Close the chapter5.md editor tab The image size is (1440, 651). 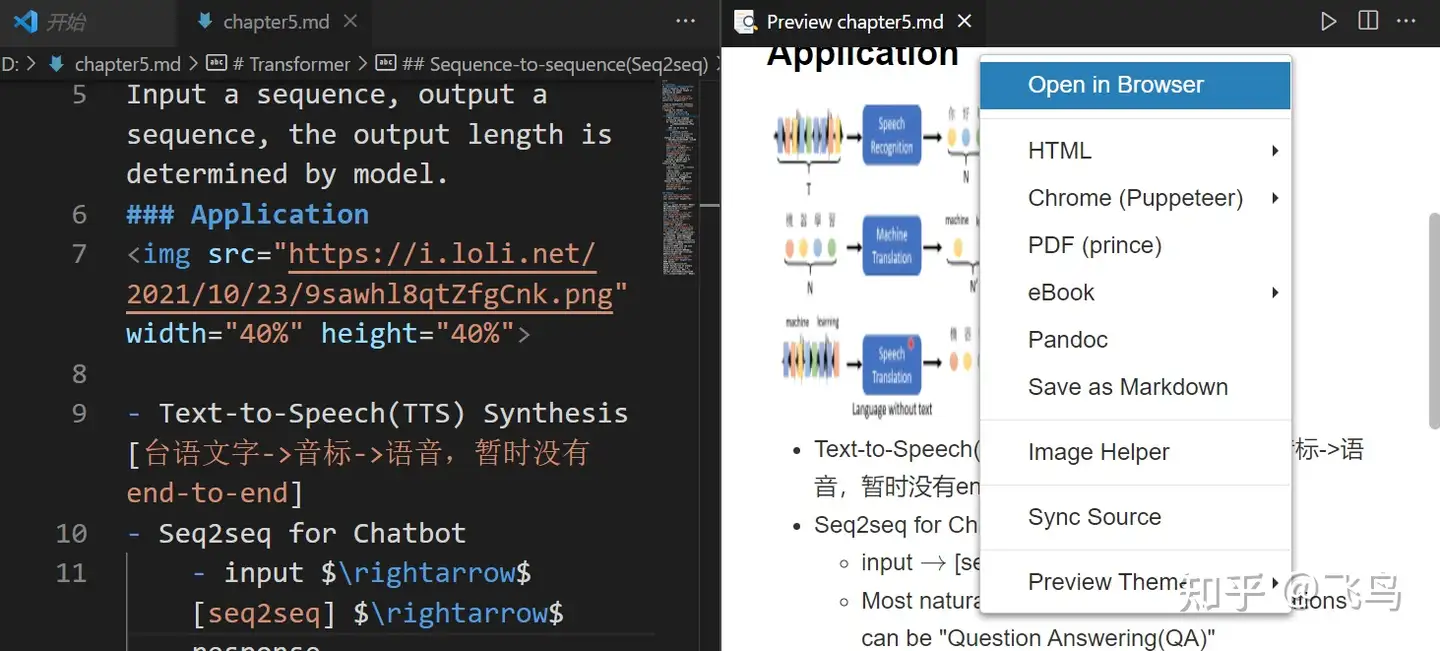(350, 21)
